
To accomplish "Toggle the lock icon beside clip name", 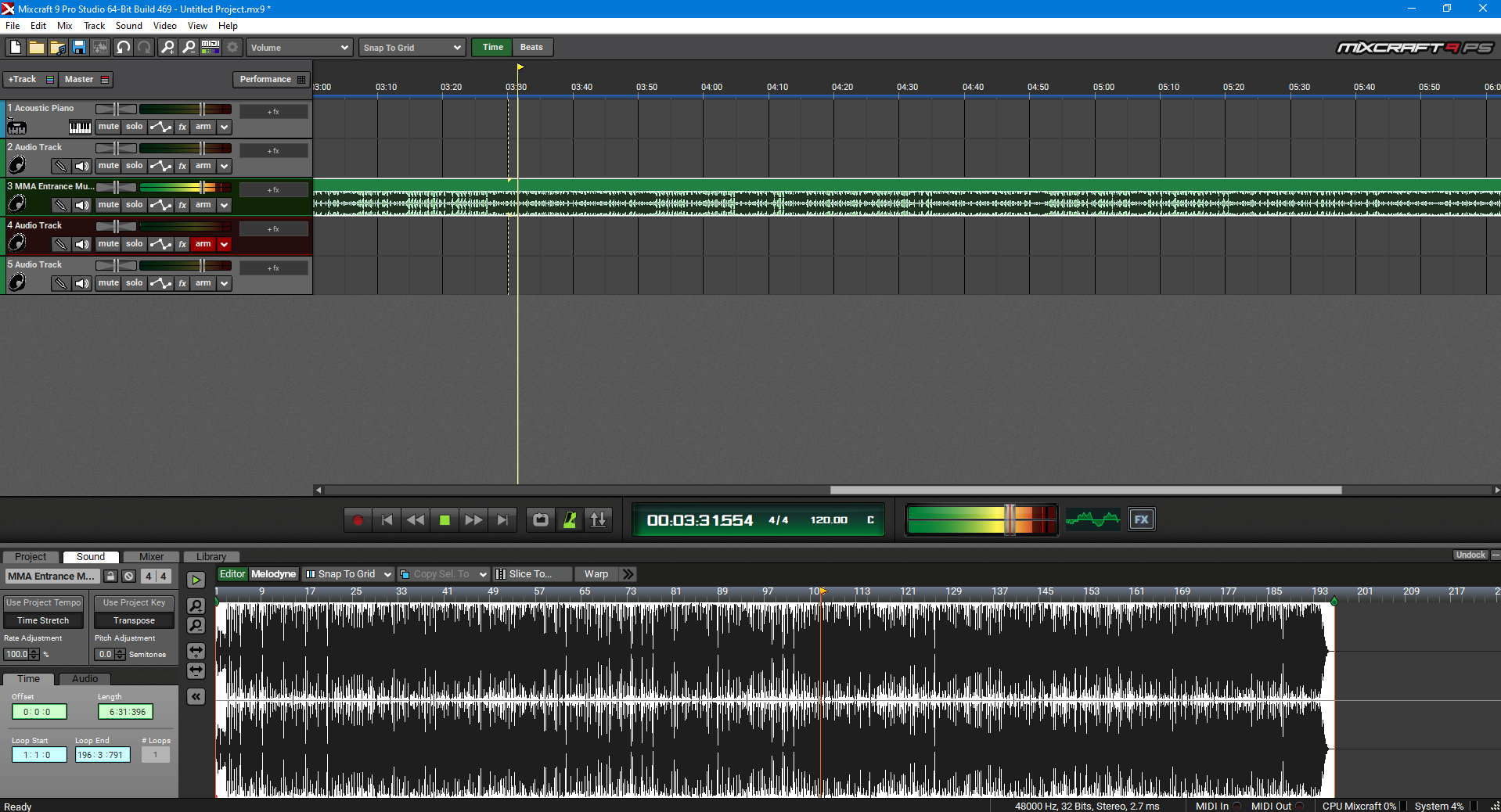I will tap(110, 577).
